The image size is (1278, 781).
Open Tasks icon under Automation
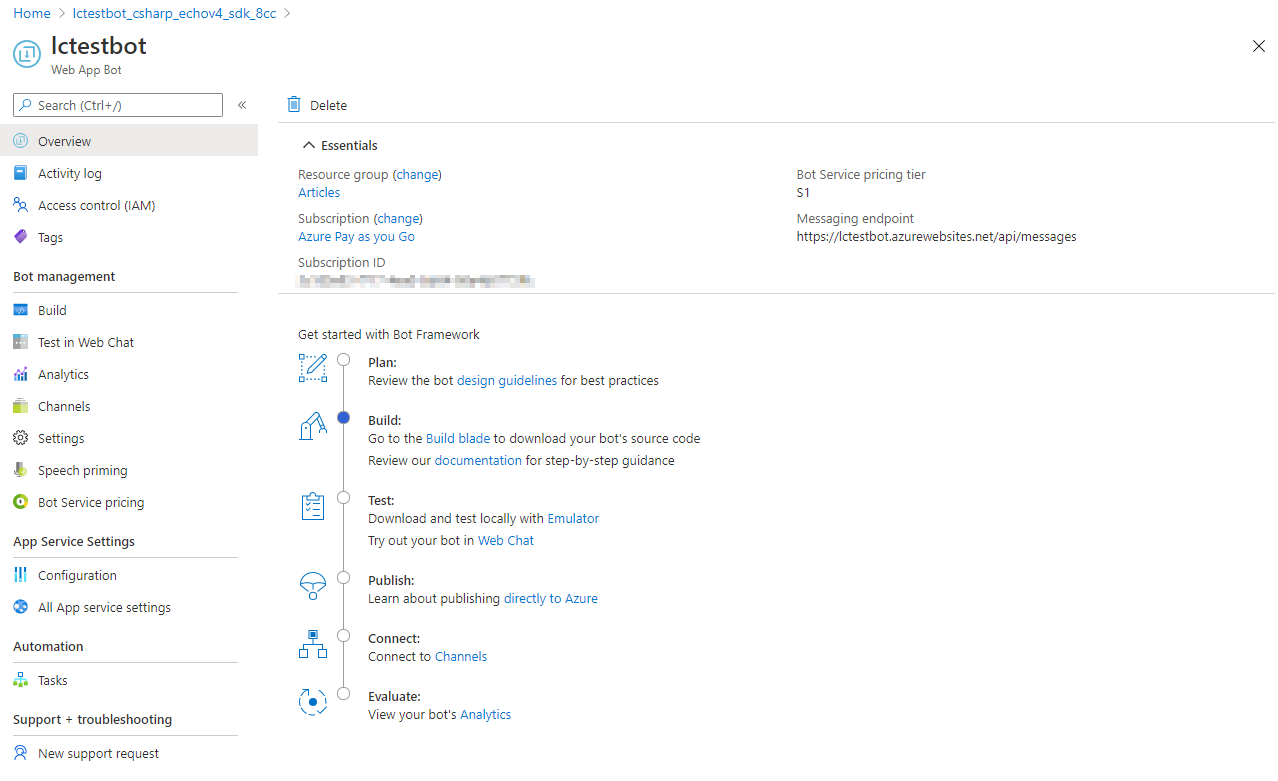[21, 680]
